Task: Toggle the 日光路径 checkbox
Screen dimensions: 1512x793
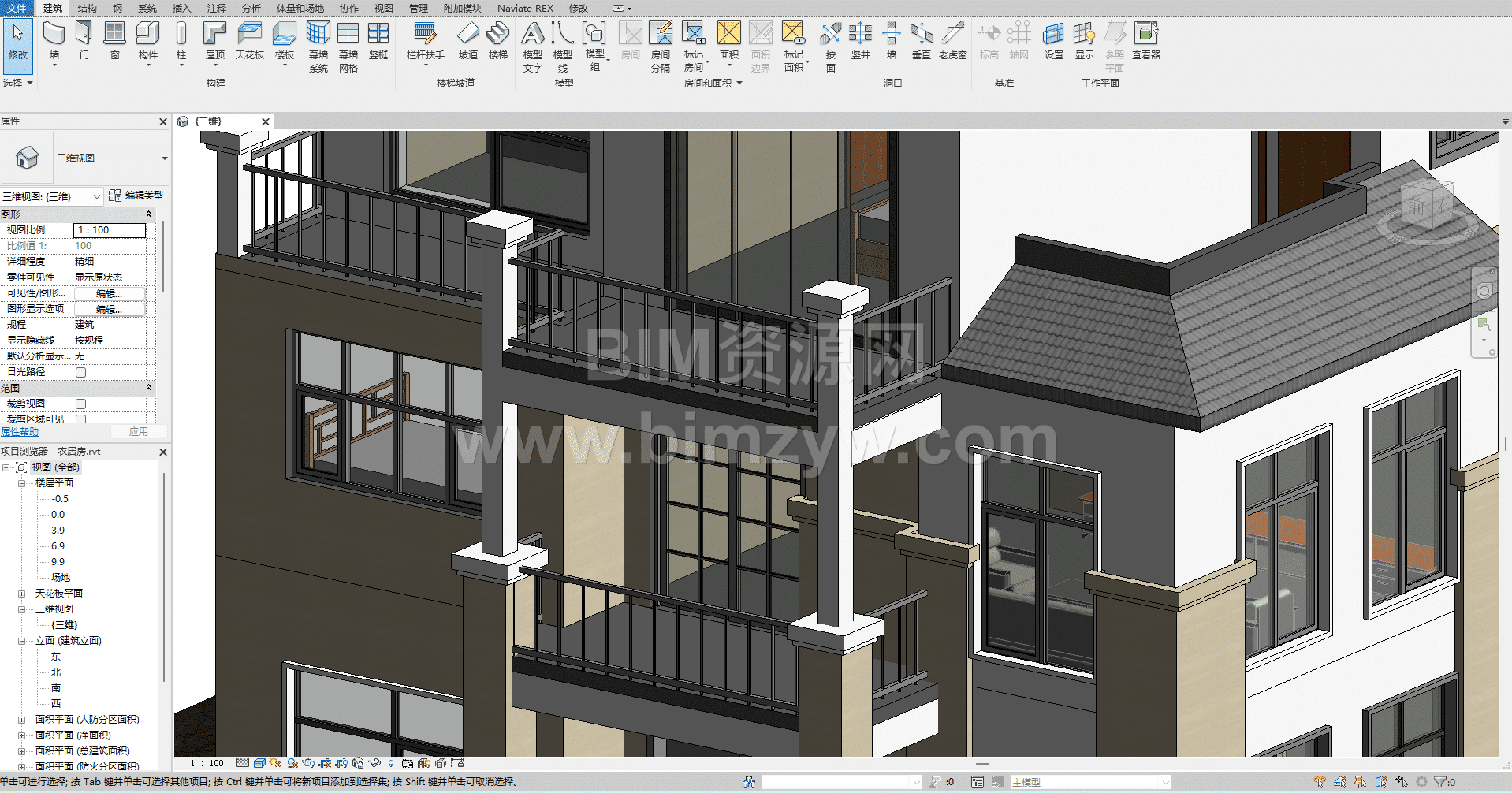Action: (x=80, y=372)
